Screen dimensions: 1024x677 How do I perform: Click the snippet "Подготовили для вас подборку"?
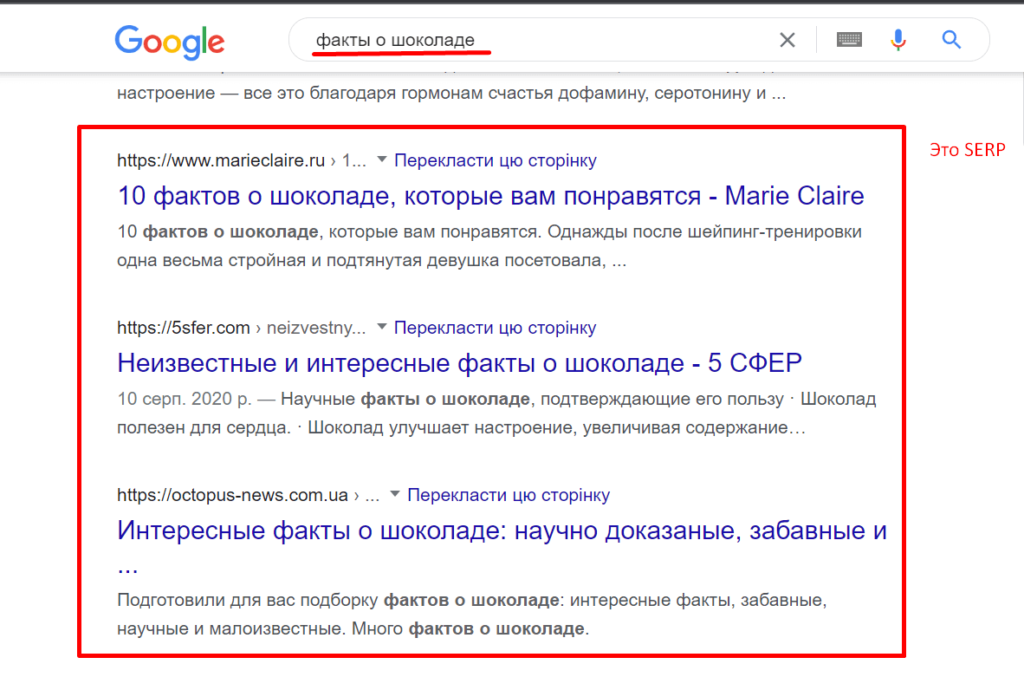[472, 614]
